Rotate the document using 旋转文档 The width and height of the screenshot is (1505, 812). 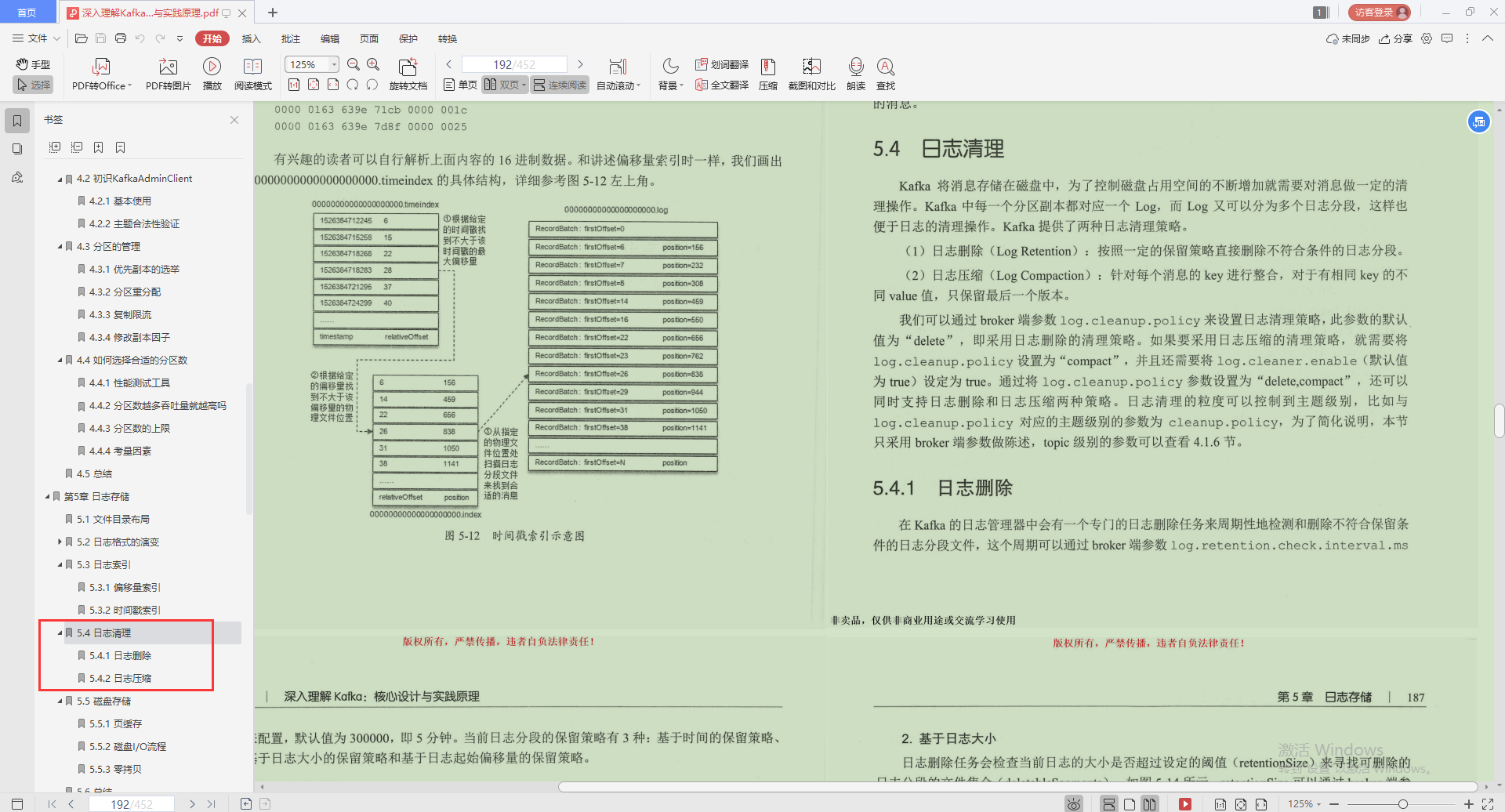pyautogui.click(x=407, y=74)
